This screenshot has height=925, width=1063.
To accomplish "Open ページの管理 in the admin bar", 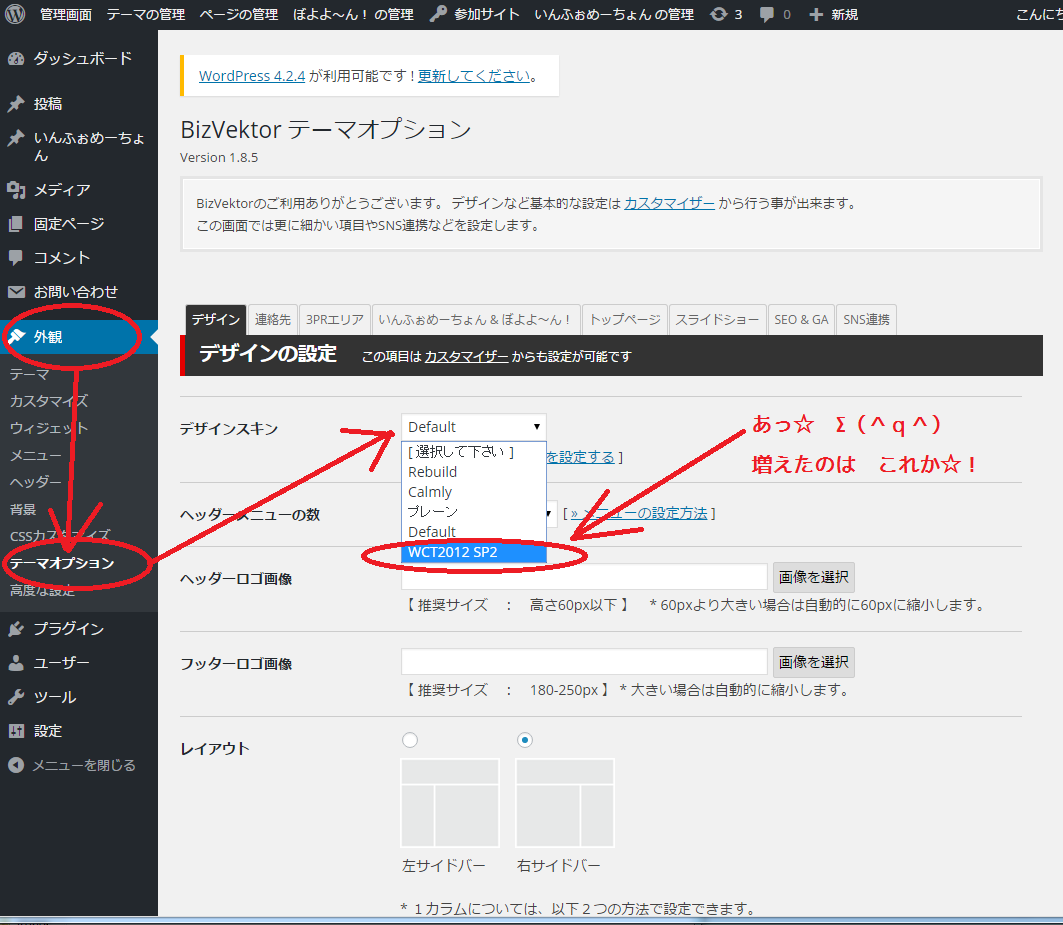I will 239,14.
